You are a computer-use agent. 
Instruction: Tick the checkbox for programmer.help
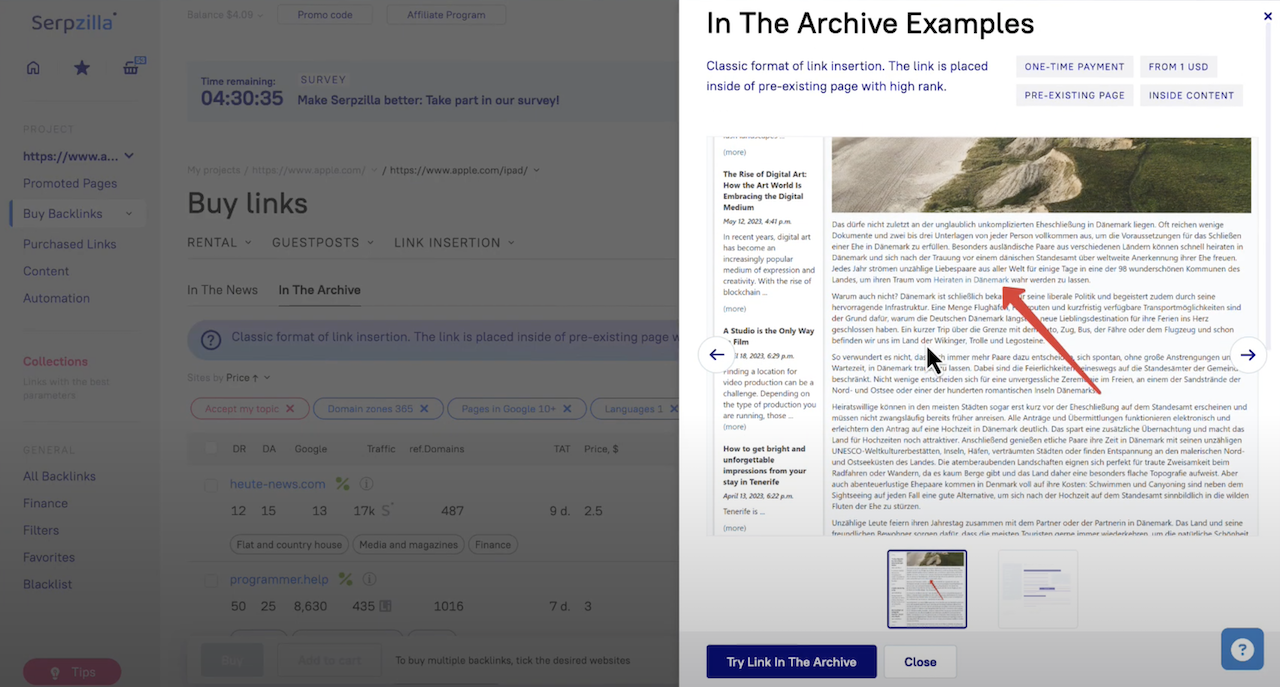click(x=210, y=580)
